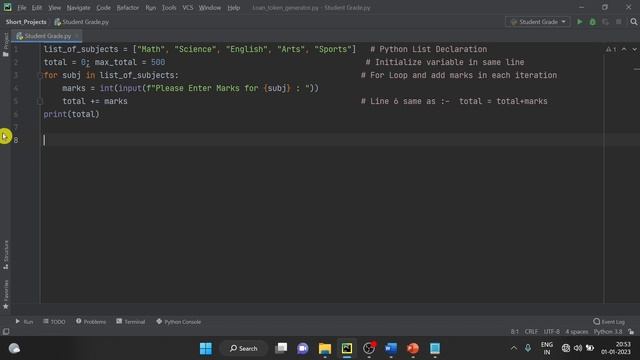Open File Explorer from the taskbar
This screenshot has width=640, height=360.
click(x=325, y=348)
